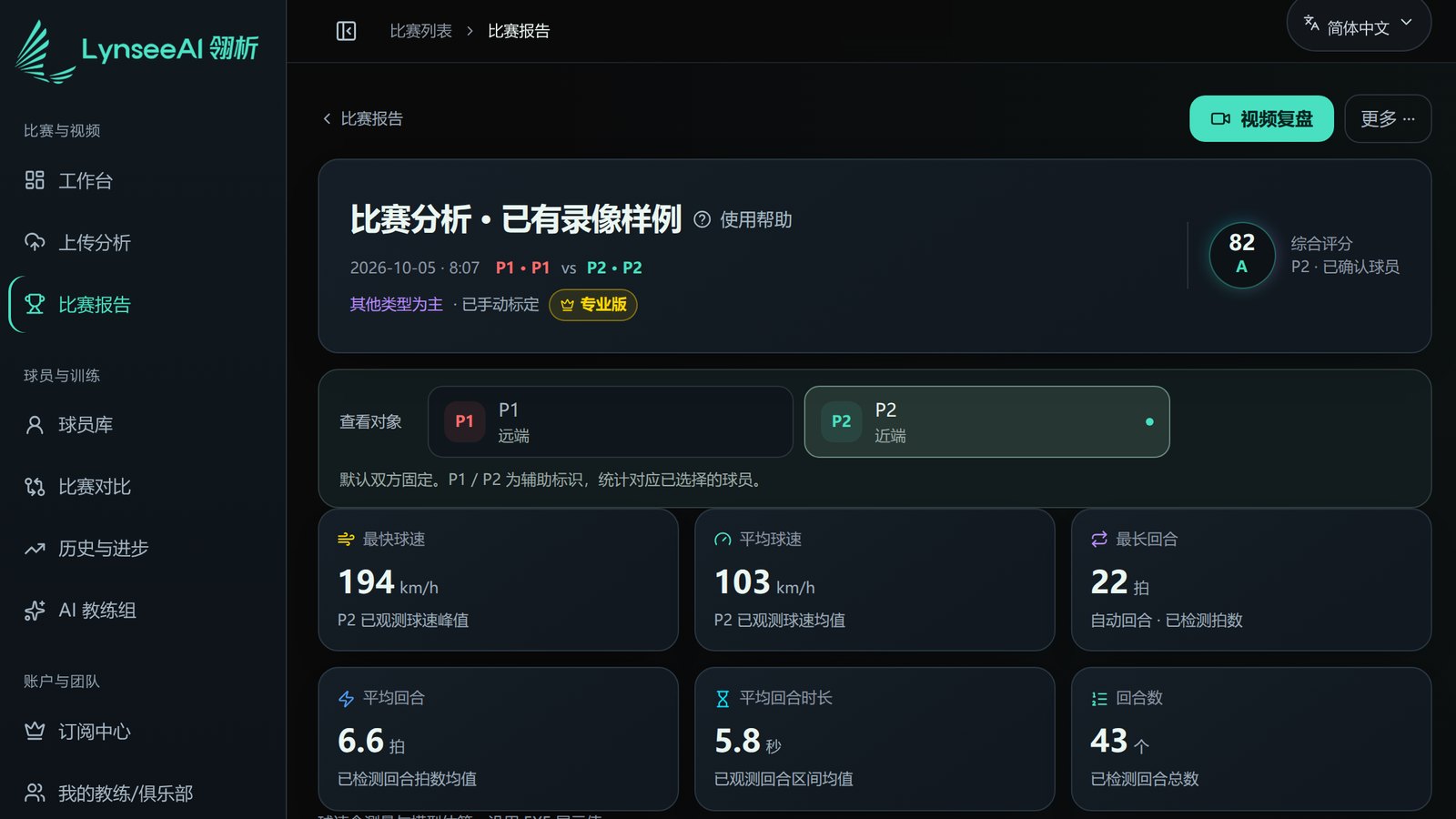Expand the 更多 options menu
Image resolution: width=1456 pixels, height=819 pixels.
click(x=1388, y=118)
